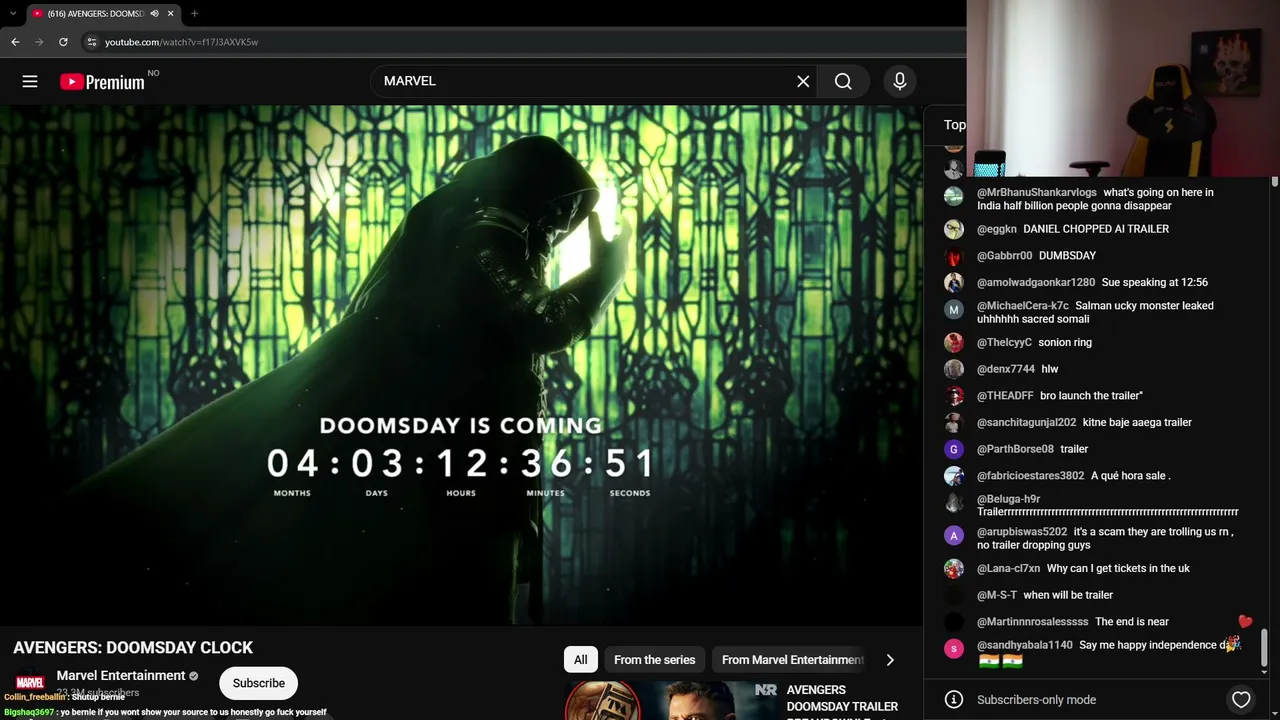Viewport: 1280px width, 720px height.
Task: Click the avatar beside @Lana-cl7xn's message
Action: (954, 569)
